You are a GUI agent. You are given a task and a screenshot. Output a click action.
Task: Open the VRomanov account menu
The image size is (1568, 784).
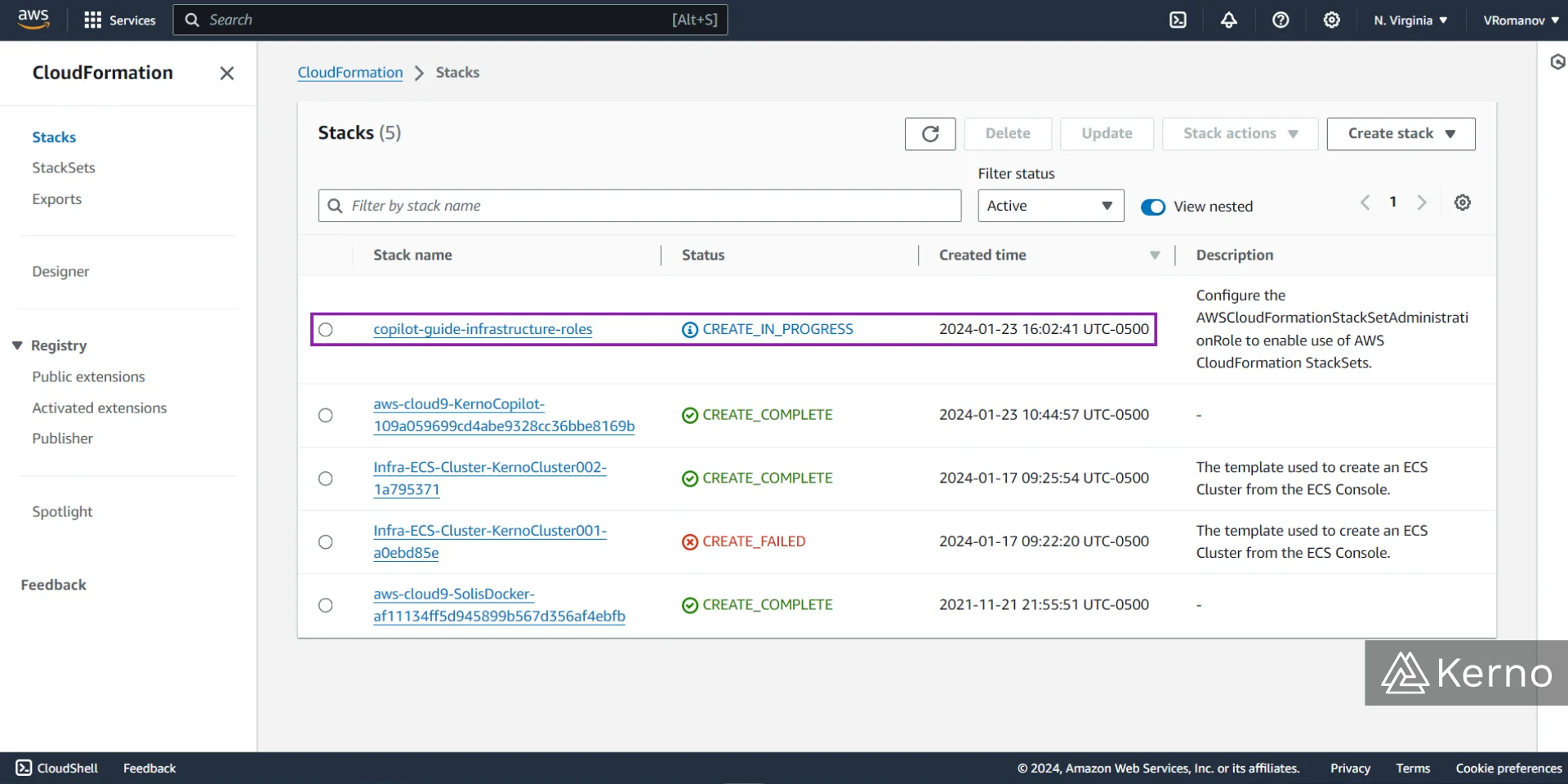pos(1521,20)
